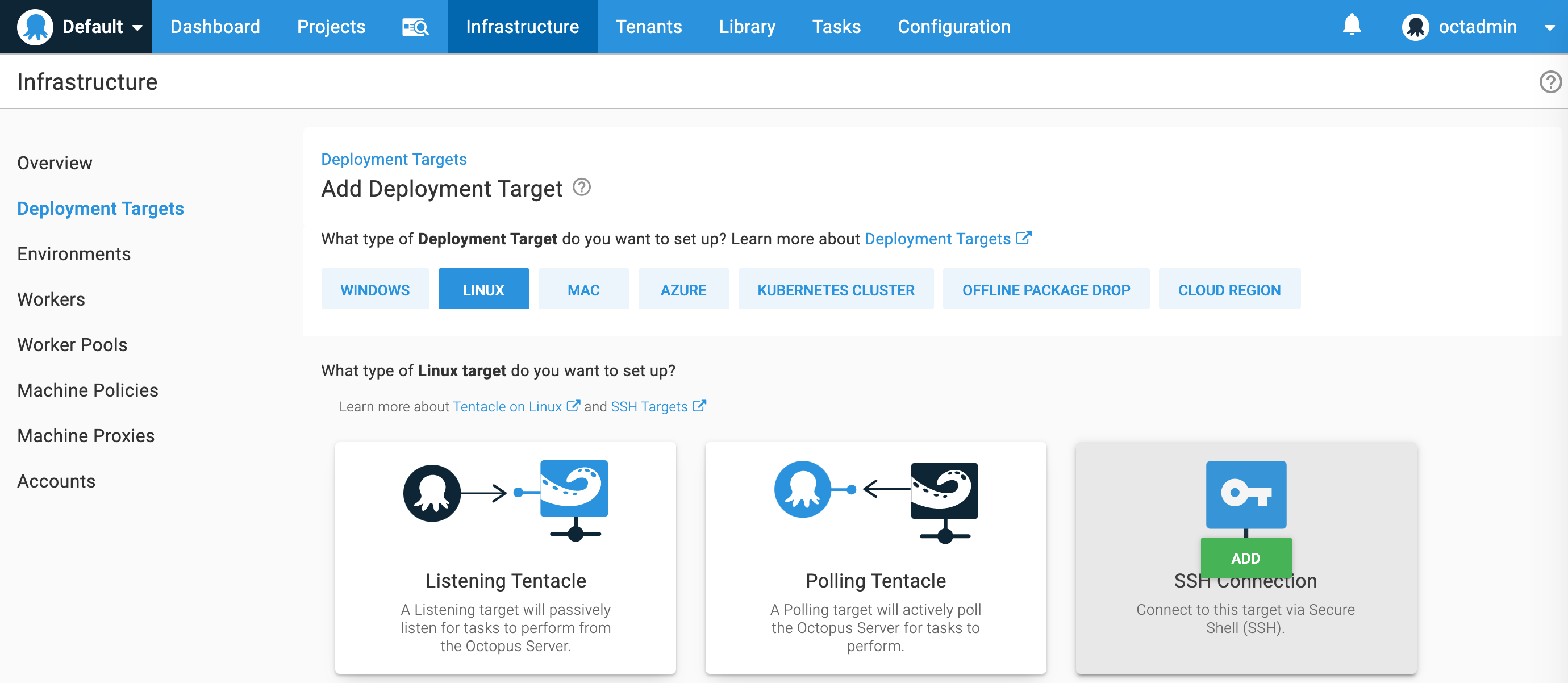
Task: Go to Dashboard in the top menu
Action: 215,27
